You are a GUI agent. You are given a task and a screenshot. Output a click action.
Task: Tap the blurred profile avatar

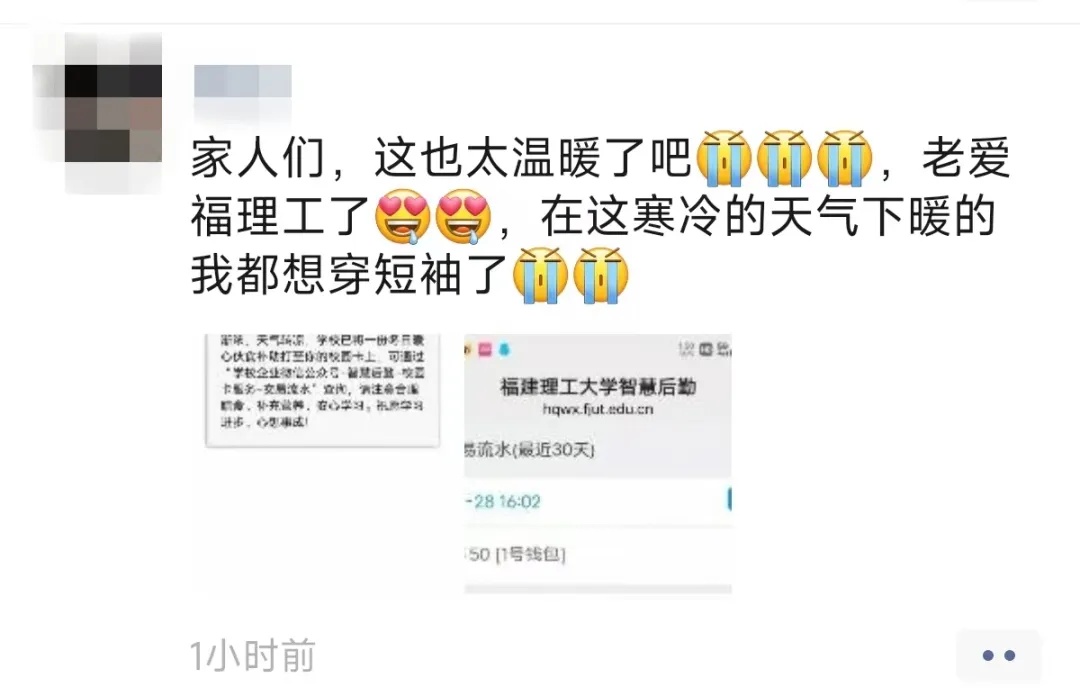coord(97,113)
